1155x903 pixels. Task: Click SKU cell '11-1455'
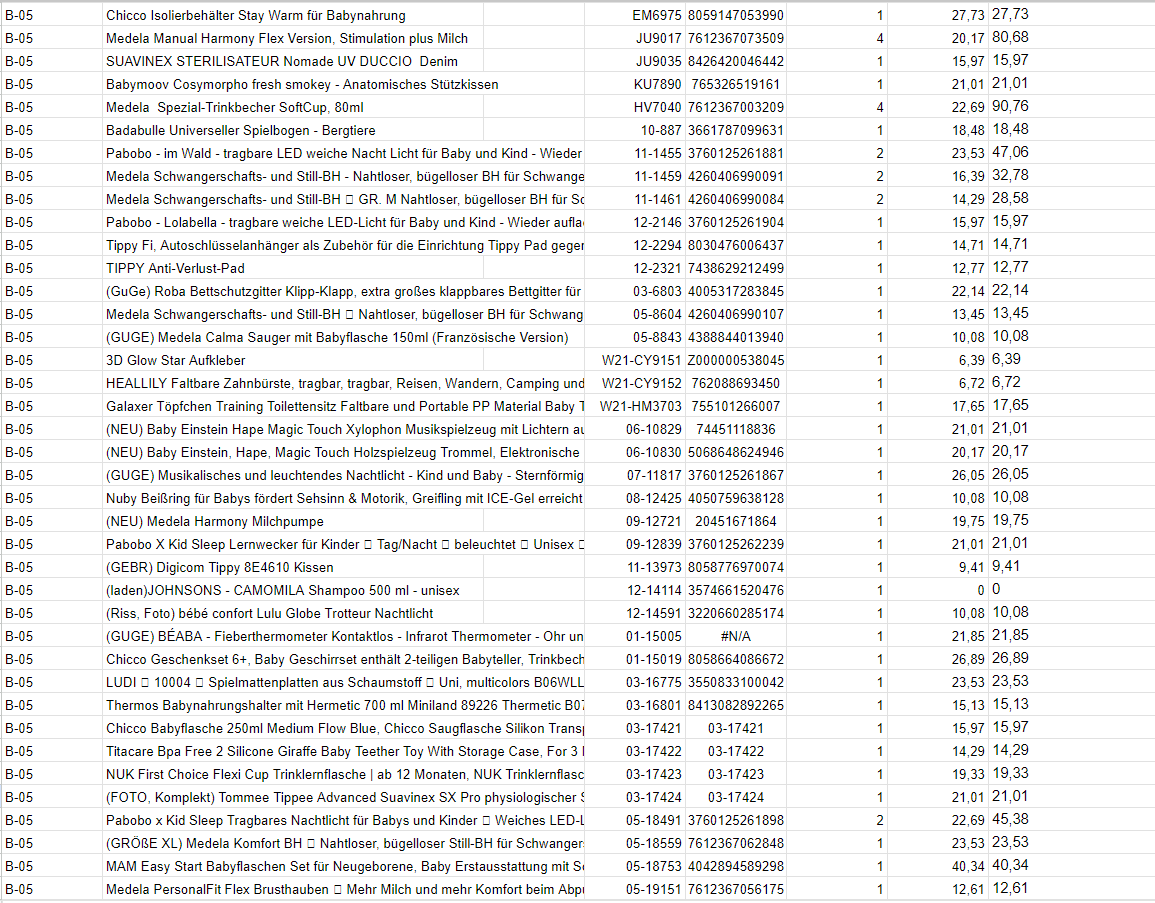click(635, 153)
